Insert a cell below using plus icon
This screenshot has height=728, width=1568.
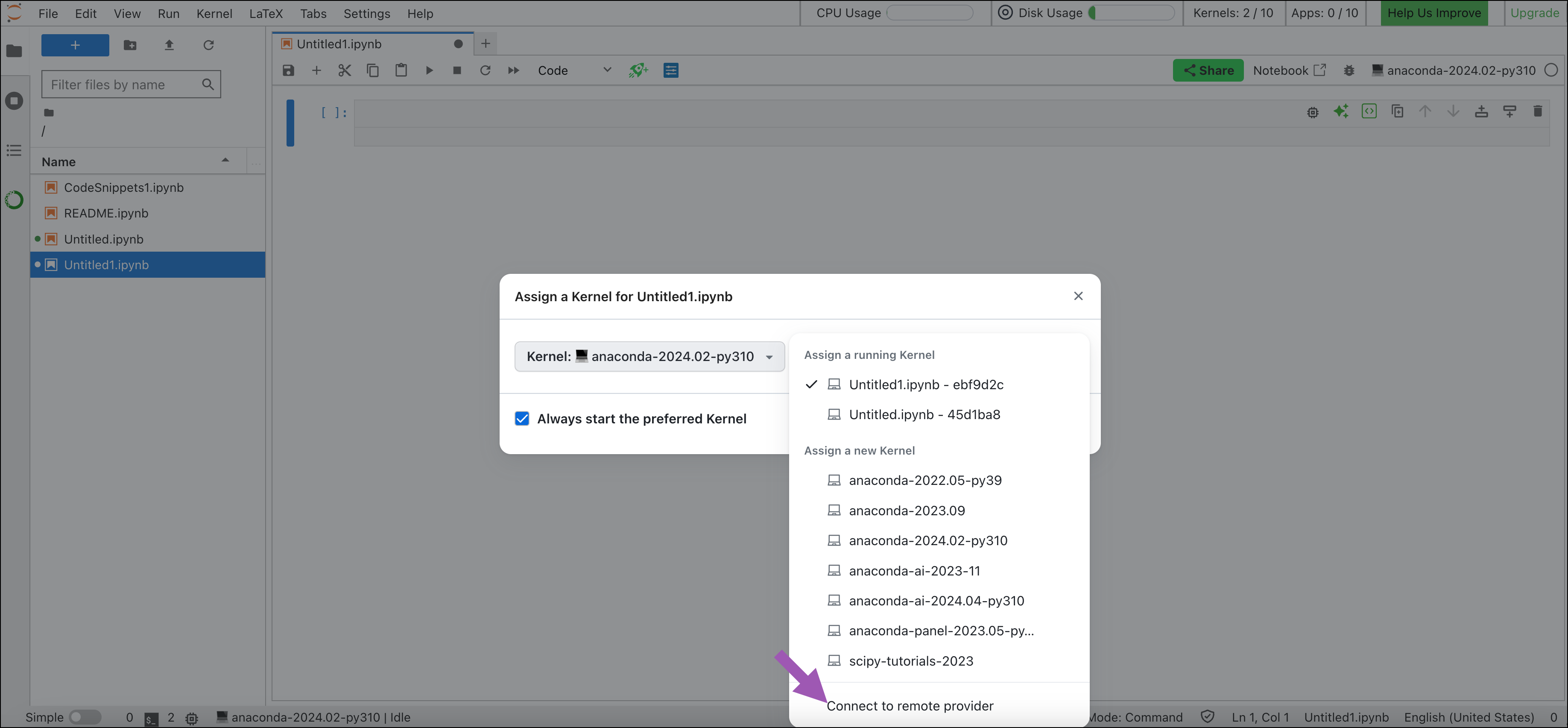(316, 70)
